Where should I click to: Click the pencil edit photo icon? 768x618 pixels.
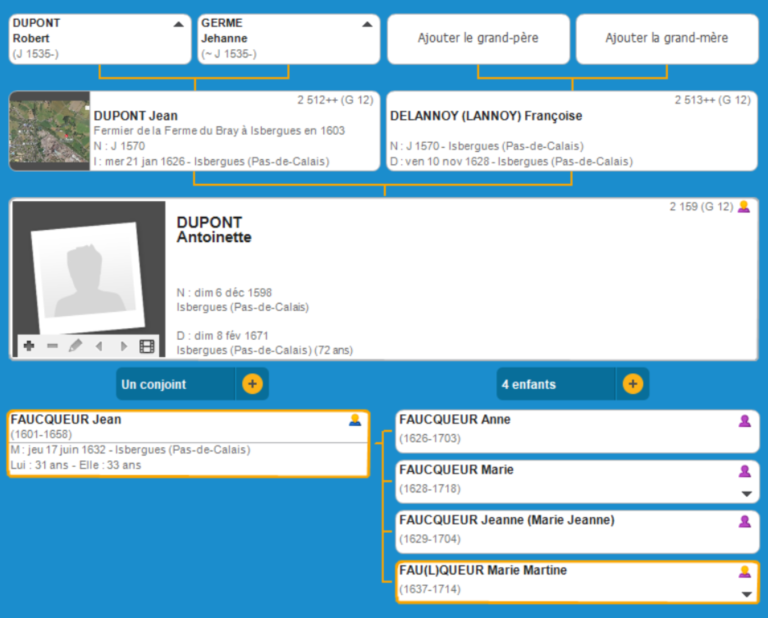coord(75,346)
